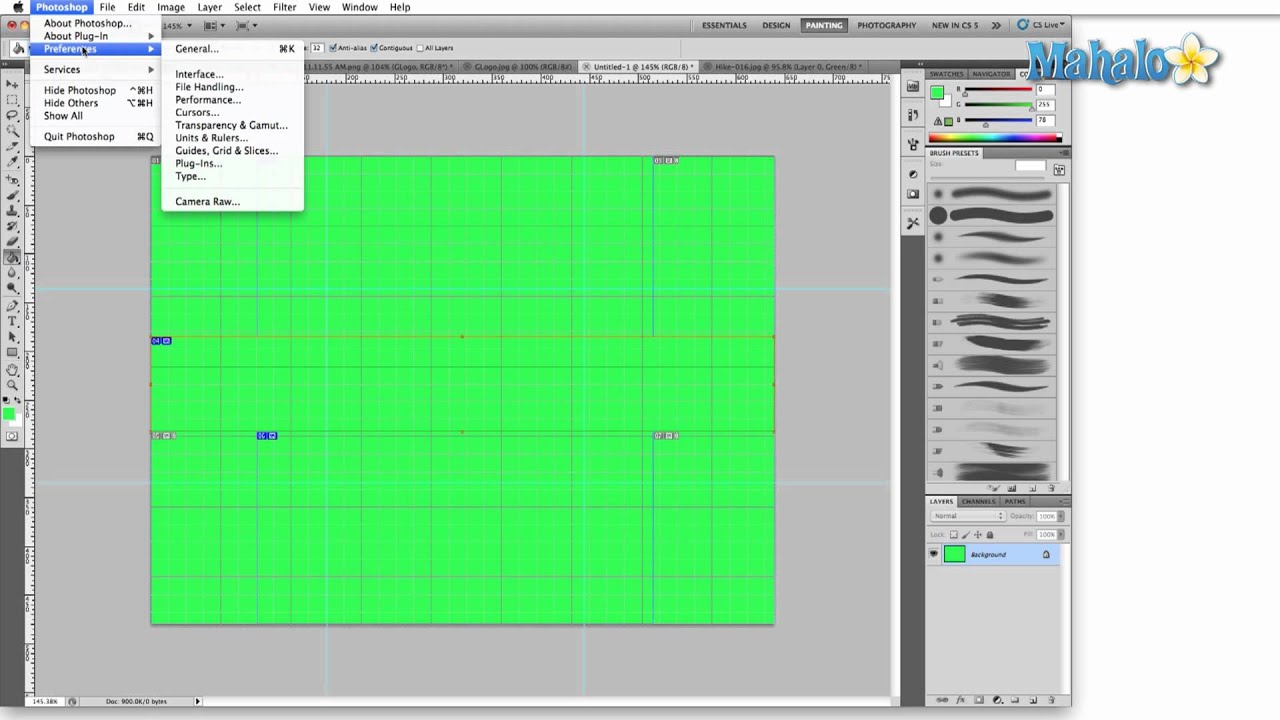Click the foreground color swatch in toolbox
The width and height of the screenshot is (1280, 720).
[8, 413]
